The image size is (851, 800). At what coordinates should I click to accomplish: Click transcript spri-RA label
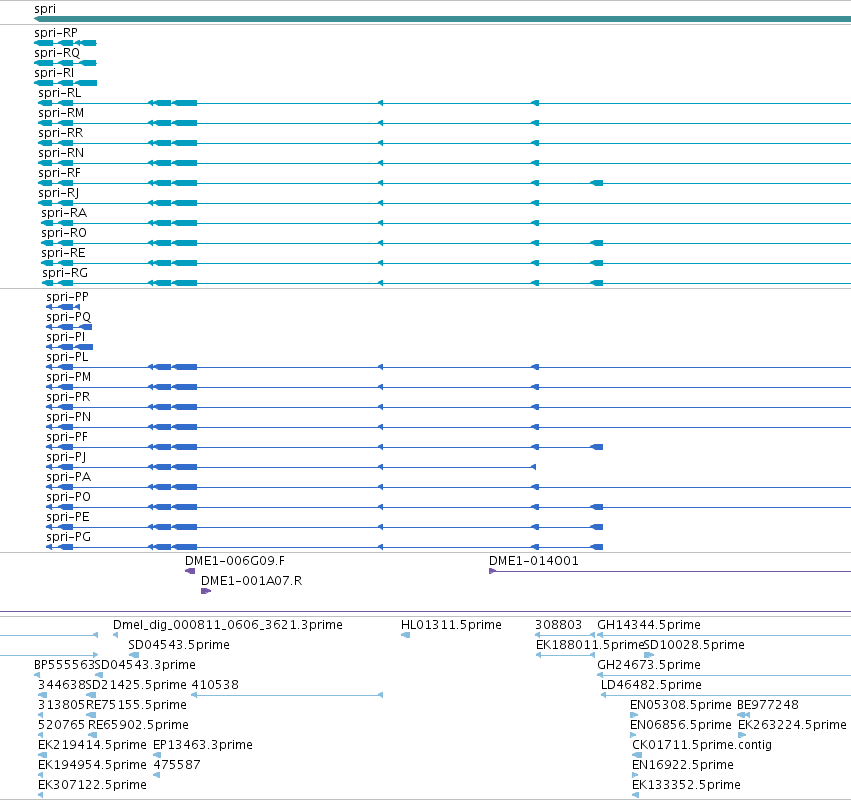[64, 213]
